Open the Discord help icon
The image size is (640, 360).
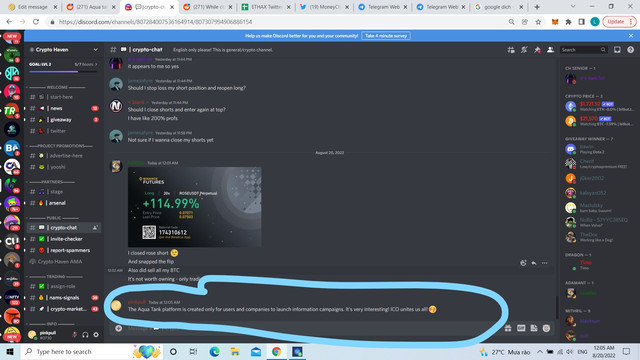tap(631, 50)
